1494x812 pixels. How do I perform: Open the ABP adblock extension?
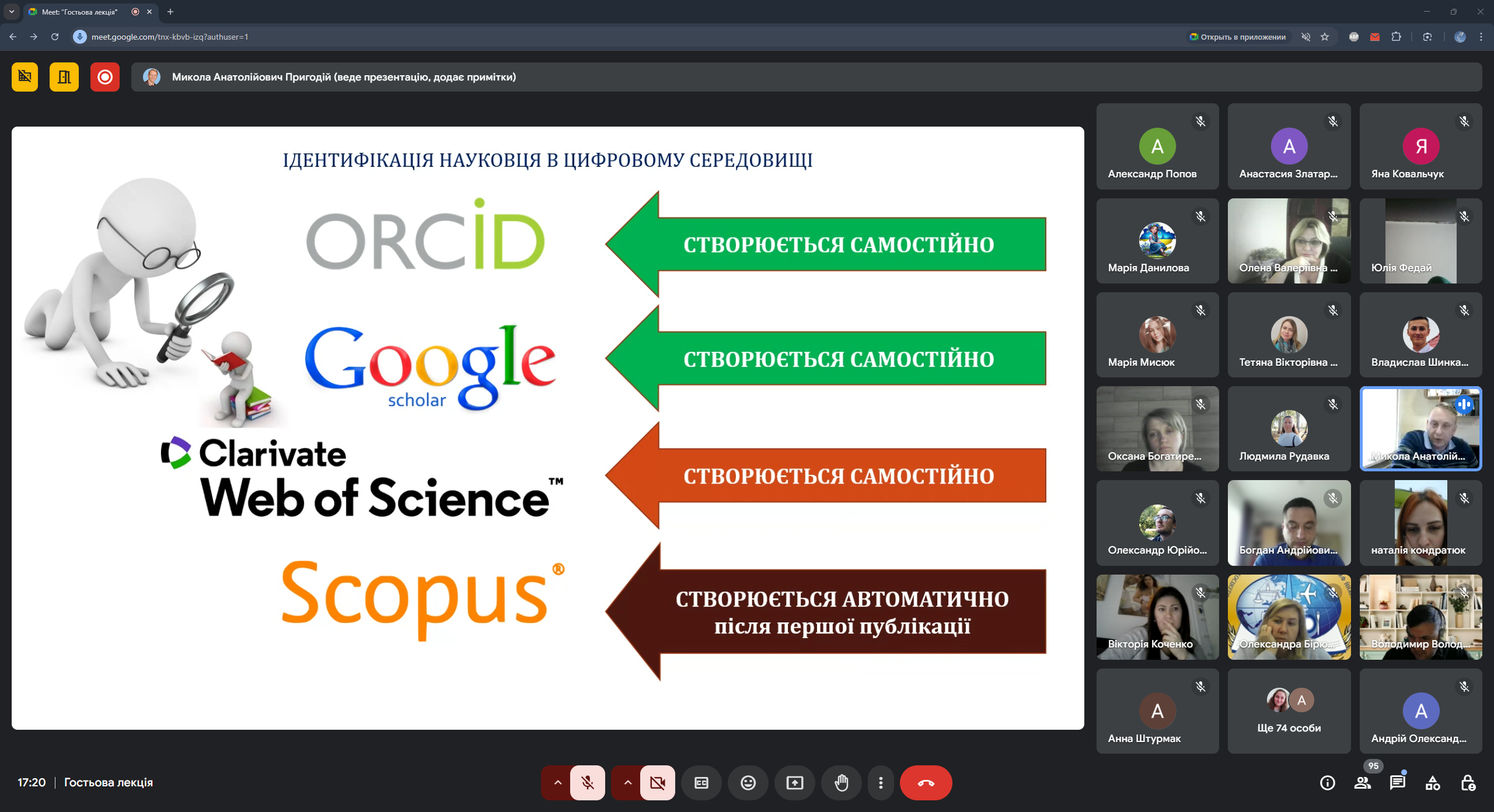[x=1354, y=37]
